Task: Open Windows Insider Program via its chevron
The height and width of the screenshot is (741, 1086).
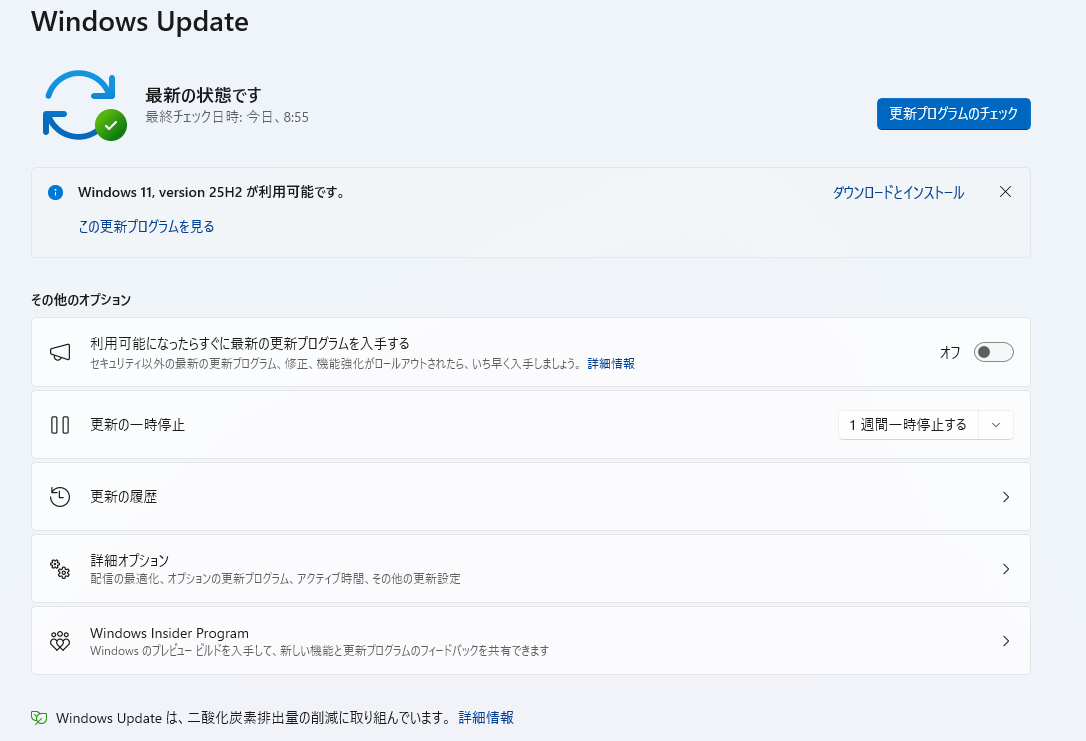Action: [1006, 641]
